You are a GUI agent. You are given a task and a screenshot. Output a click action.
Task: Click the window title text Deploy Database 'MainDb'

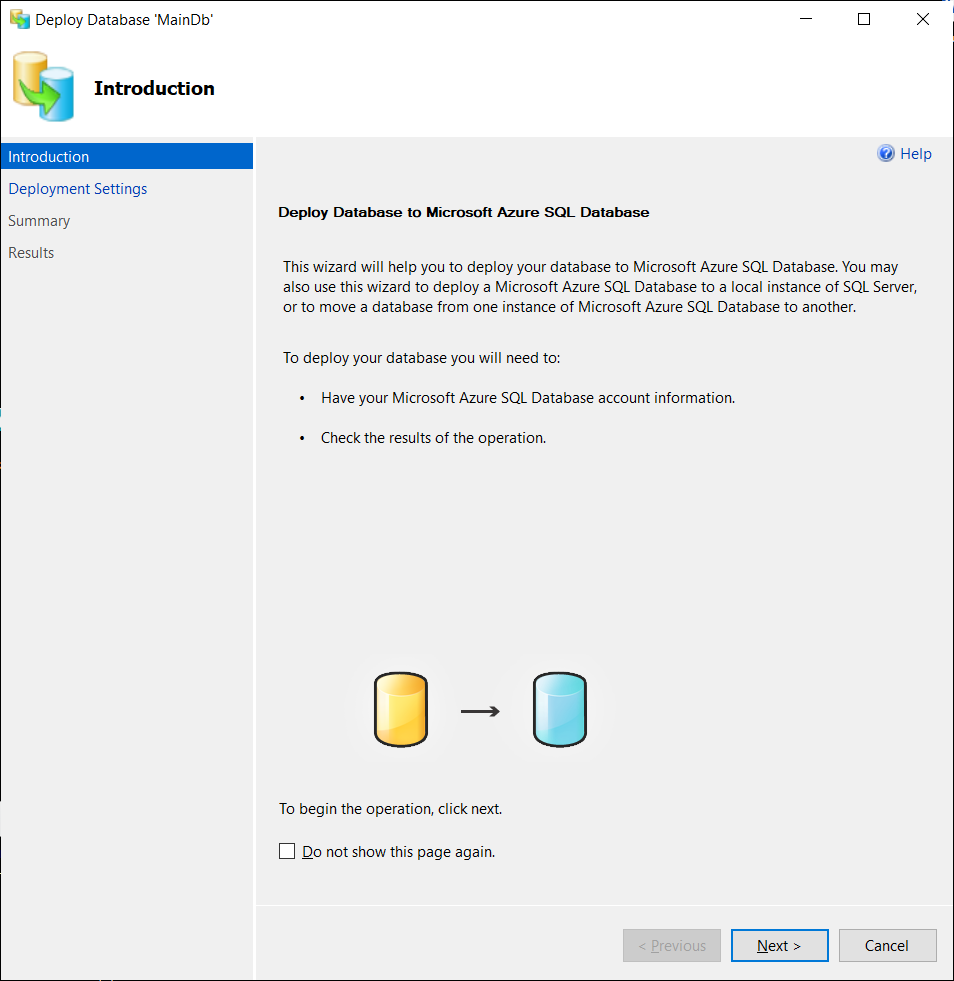[x=124, y=20]
